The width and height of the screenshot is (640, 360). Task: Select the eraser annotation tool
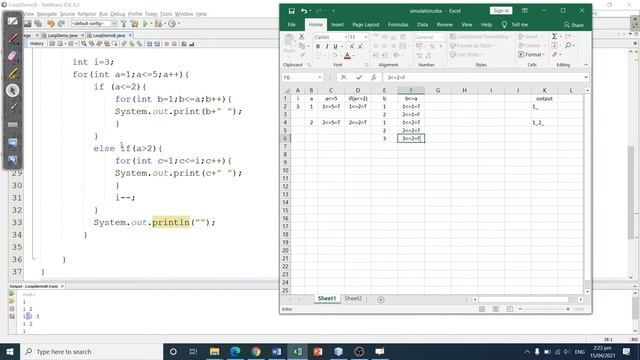click(x=13, y=56)
